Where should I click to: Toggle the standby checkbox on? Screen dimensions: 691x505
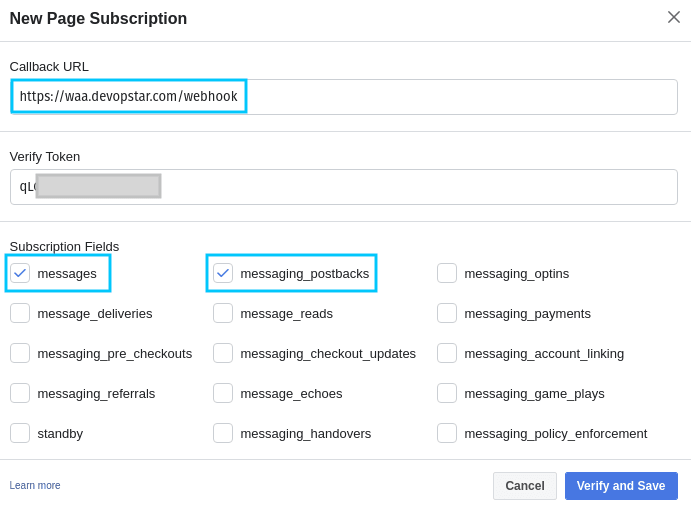pos(20,433)
